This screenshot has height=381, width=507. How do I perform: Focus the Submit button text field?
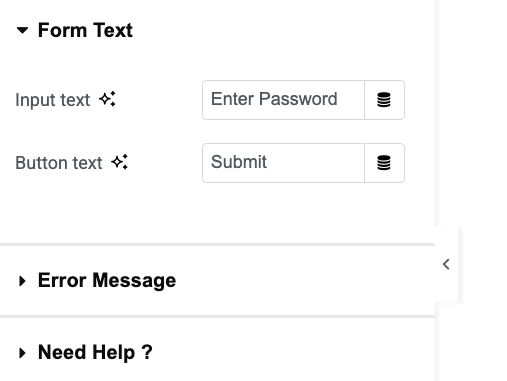(x=283, y=163)
